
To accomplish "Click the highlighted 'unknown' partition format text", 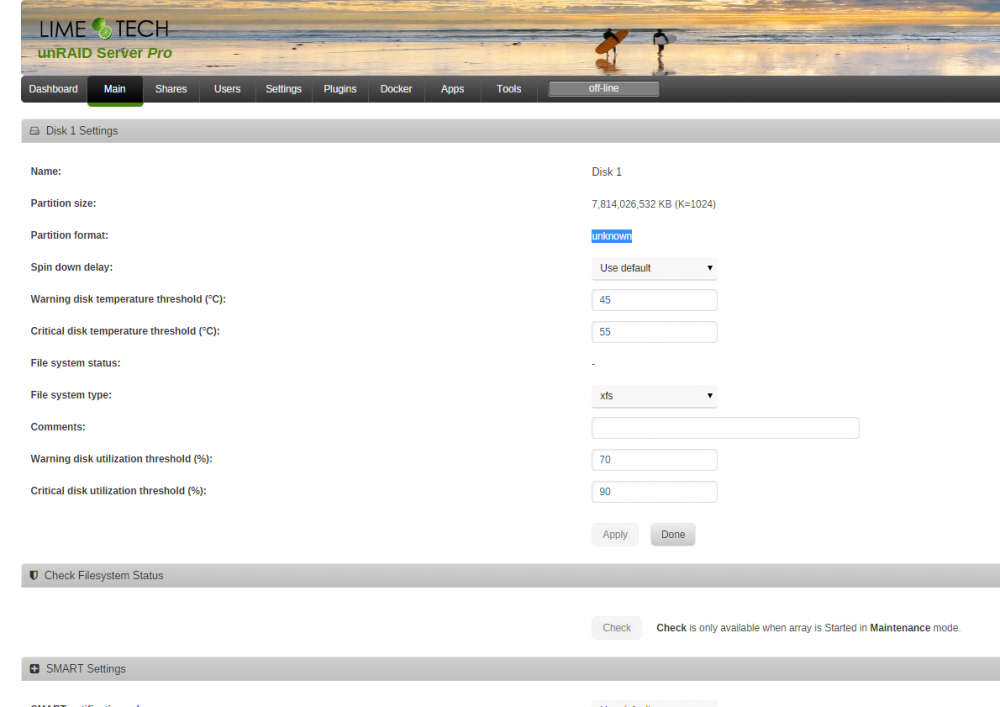I will 612,236.
